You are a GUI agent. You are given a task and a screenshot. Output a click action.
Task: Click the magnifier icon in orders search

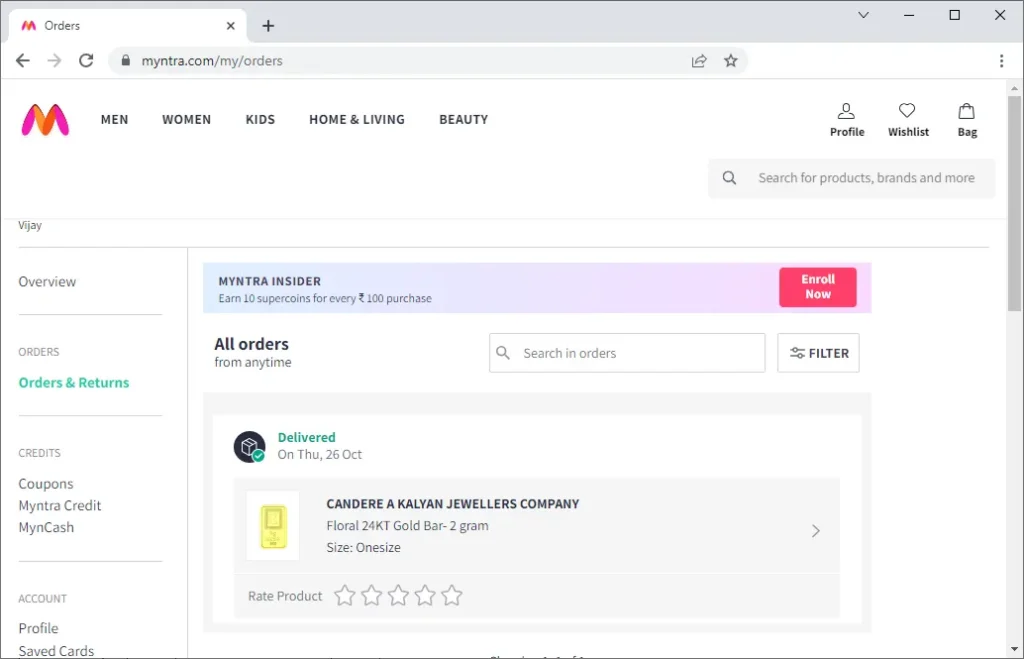[x=503, y=353]
